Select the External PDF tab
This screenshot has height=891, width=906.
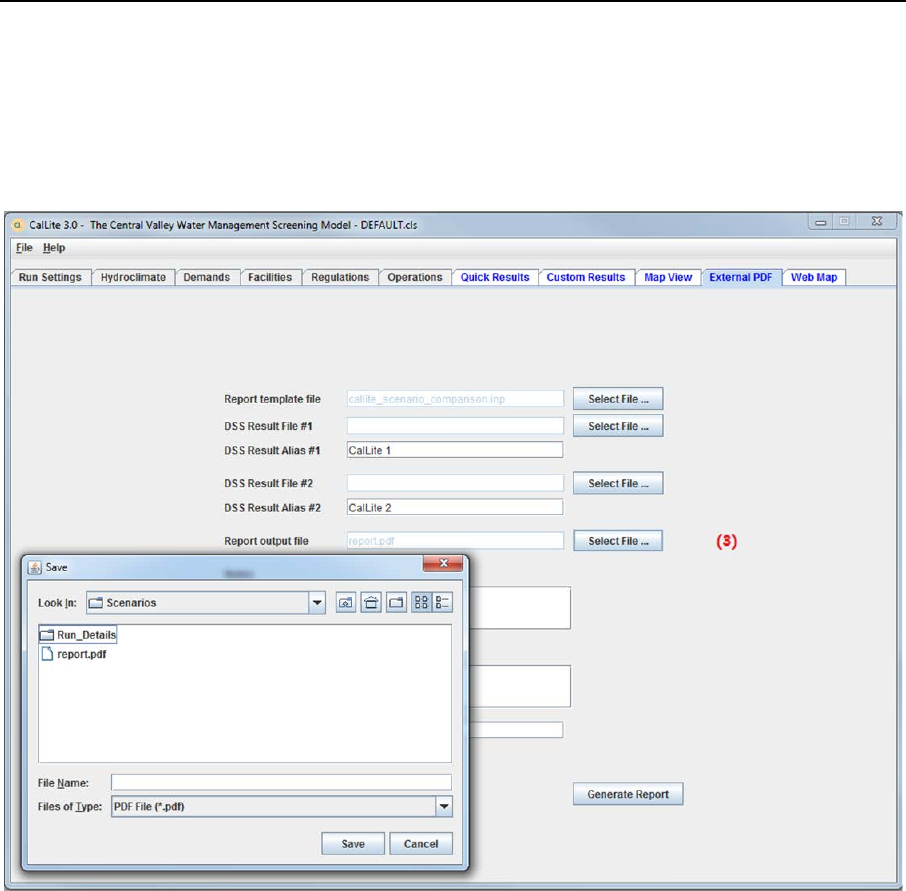(741, 277)
